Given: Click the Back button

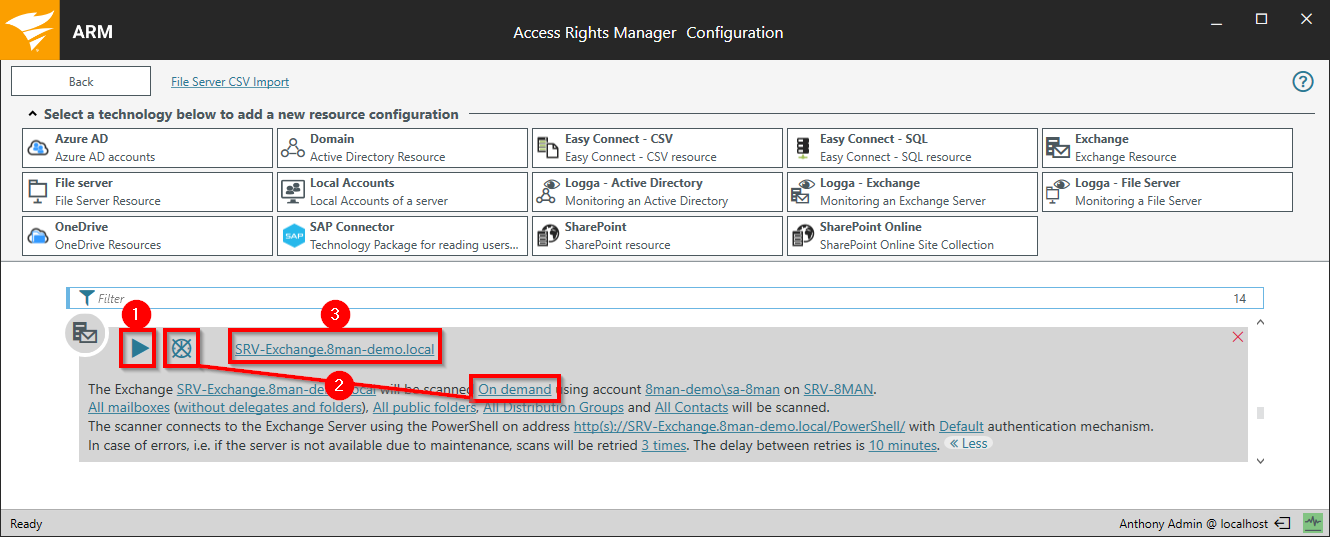Looking at the screenshot, I should (x=81, y=82).
